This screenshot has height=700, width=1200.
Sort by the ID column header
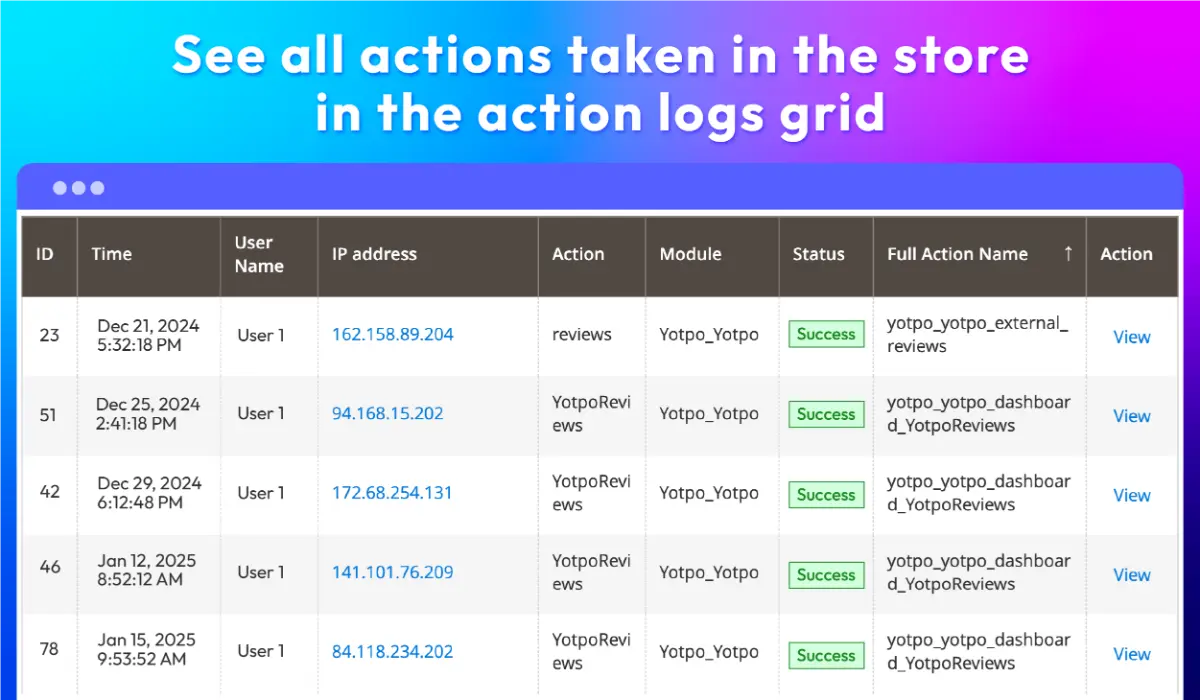(x=45, y=254)
